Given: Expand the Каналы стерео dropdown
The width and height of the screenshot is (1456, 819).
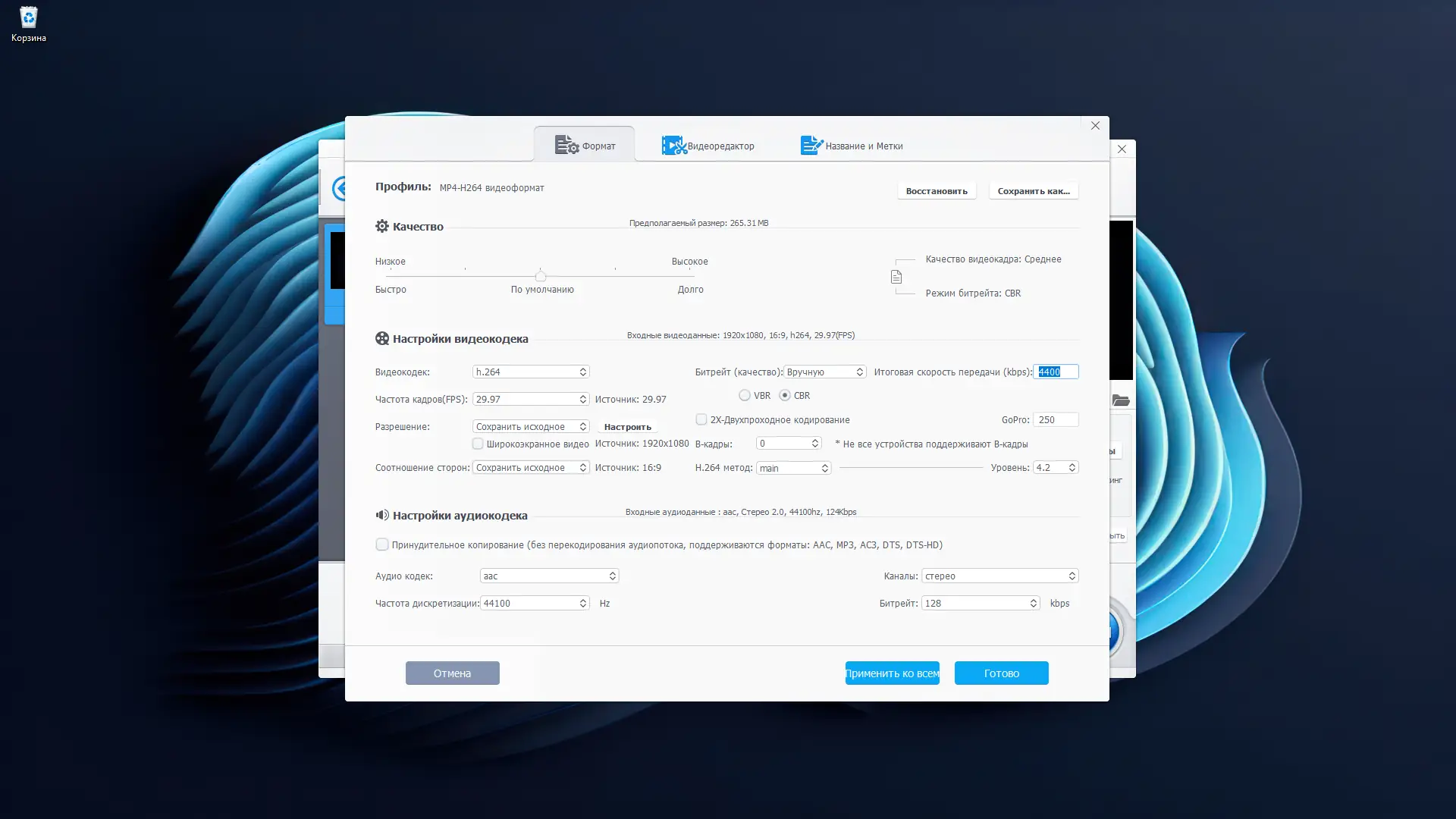Looking at the screenshot, I should point(999,576).
